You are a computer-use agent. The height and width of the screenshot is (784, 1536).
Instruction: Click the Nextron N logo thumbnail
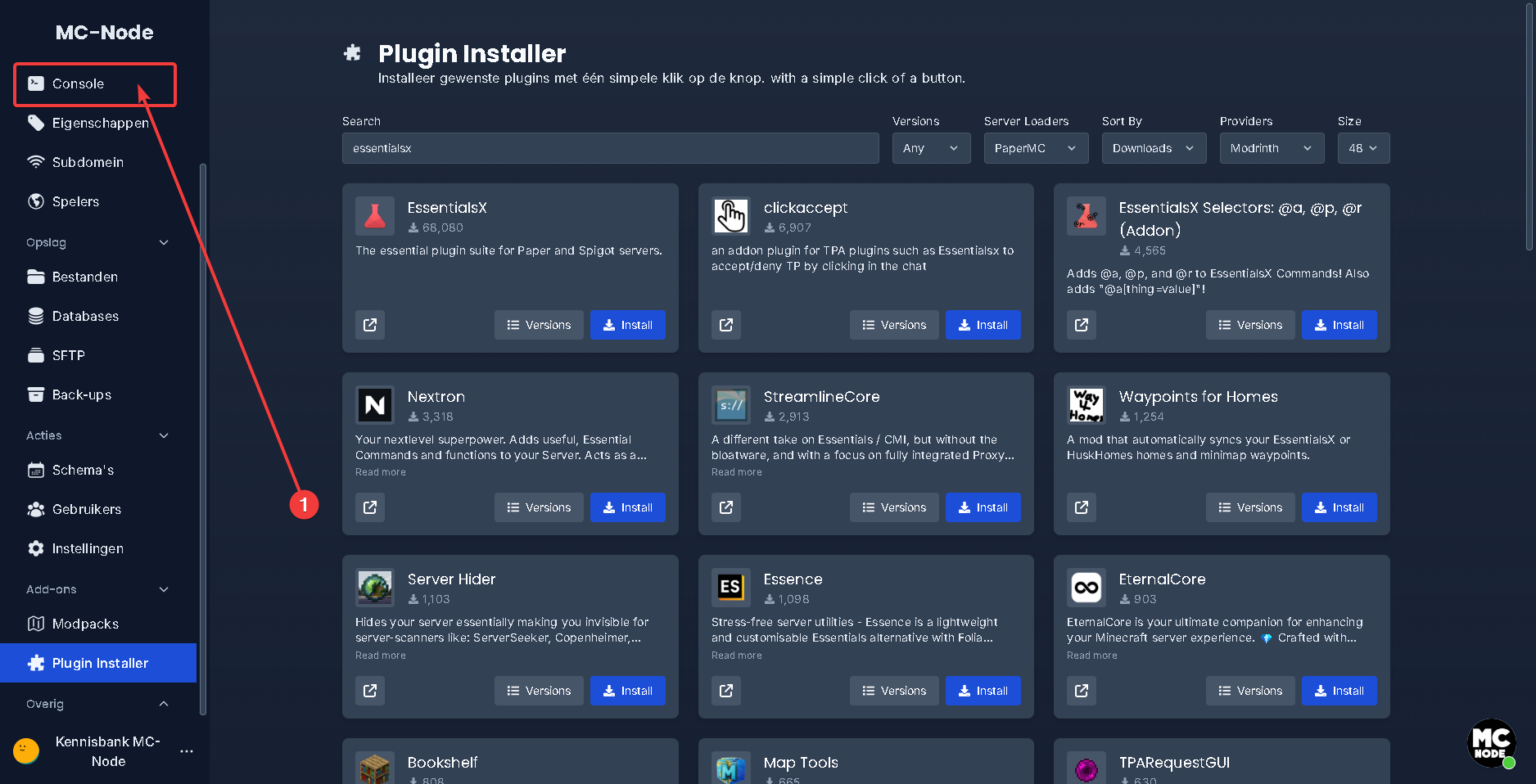[375, 405]
